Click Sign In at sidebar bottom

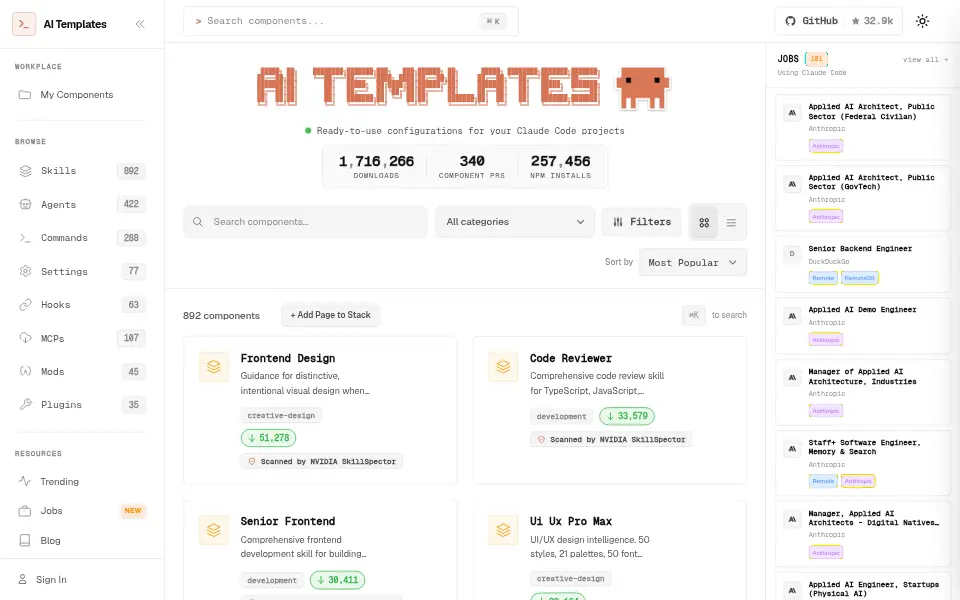pyautogui.click(x=81, y=579)
